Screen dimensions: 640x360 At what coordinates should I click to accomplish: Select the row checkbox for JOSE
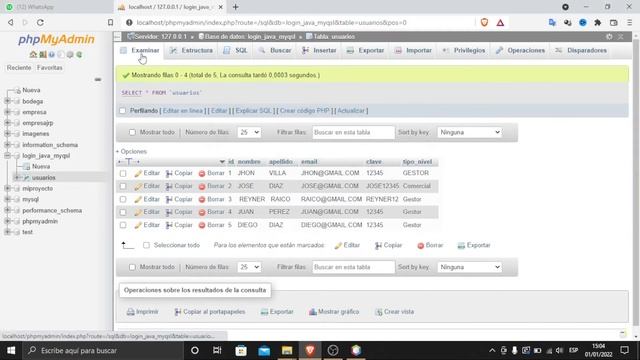point(123,186)
